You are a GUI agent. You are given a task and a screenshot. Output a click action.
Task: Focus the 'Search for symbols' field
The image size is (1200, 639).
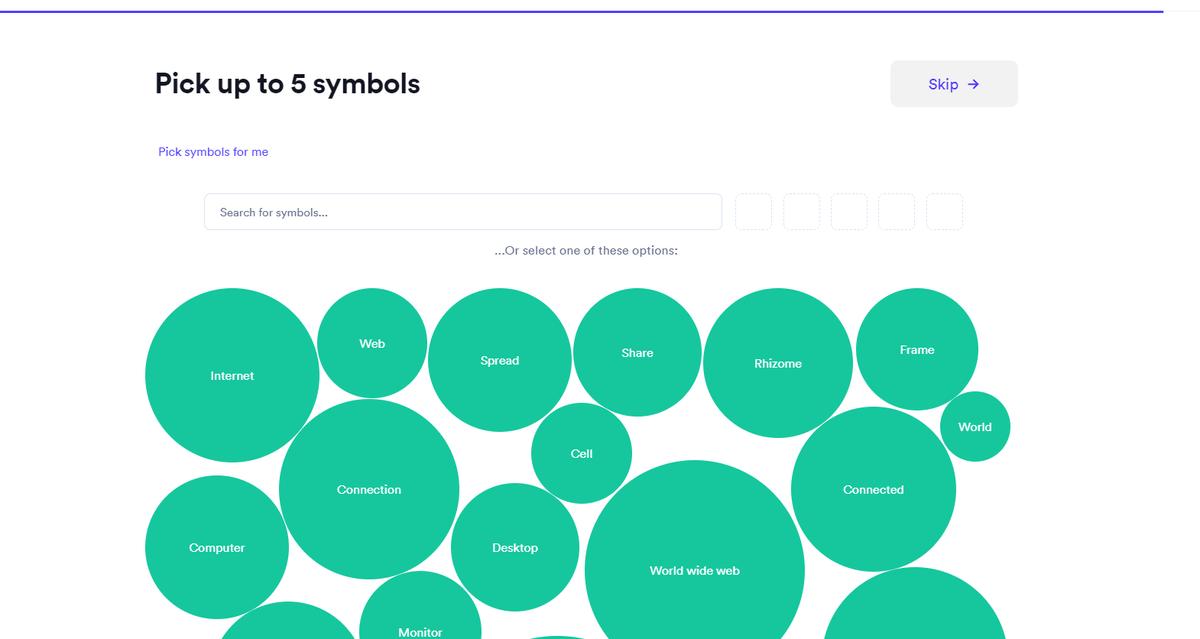pos(462,212)
